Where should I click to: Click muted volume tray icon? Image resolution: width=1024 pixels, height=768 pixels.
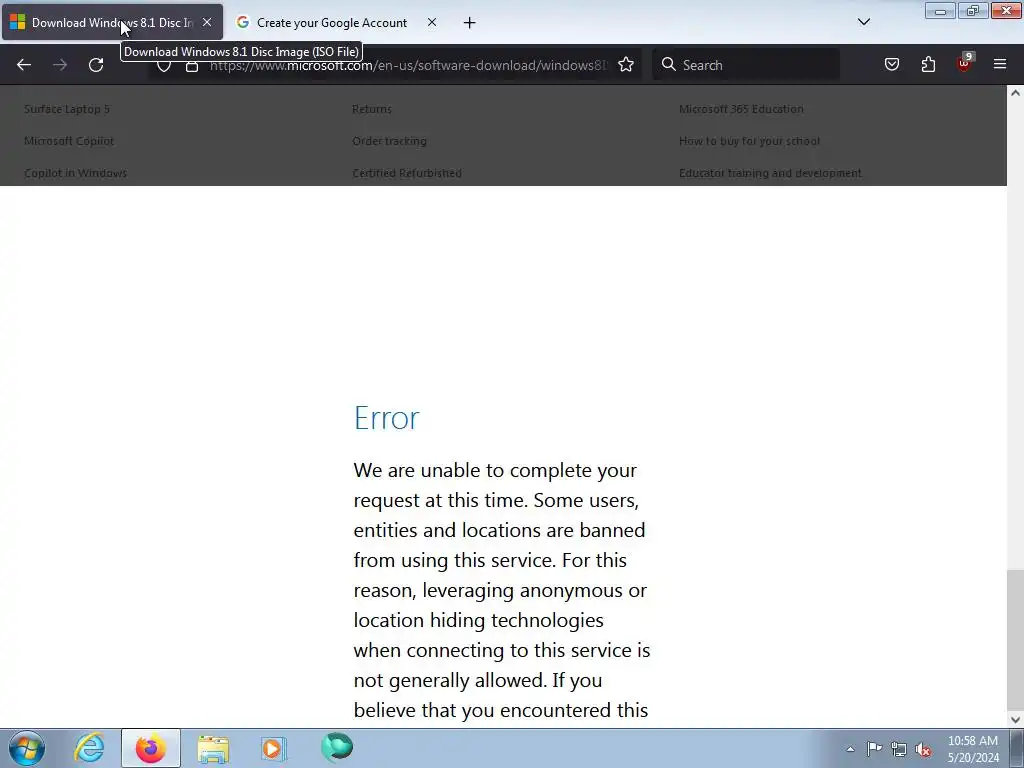point(923,749)
